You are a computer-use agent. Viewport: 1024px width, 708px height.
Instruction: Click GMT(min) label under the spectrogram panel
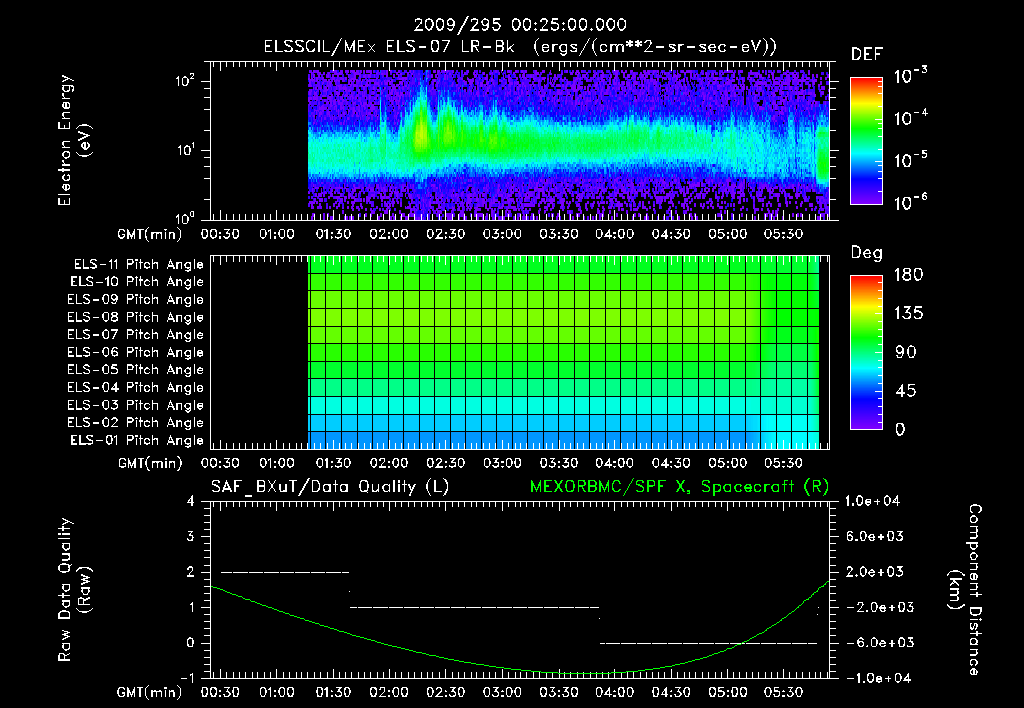(x=150, y=234)
